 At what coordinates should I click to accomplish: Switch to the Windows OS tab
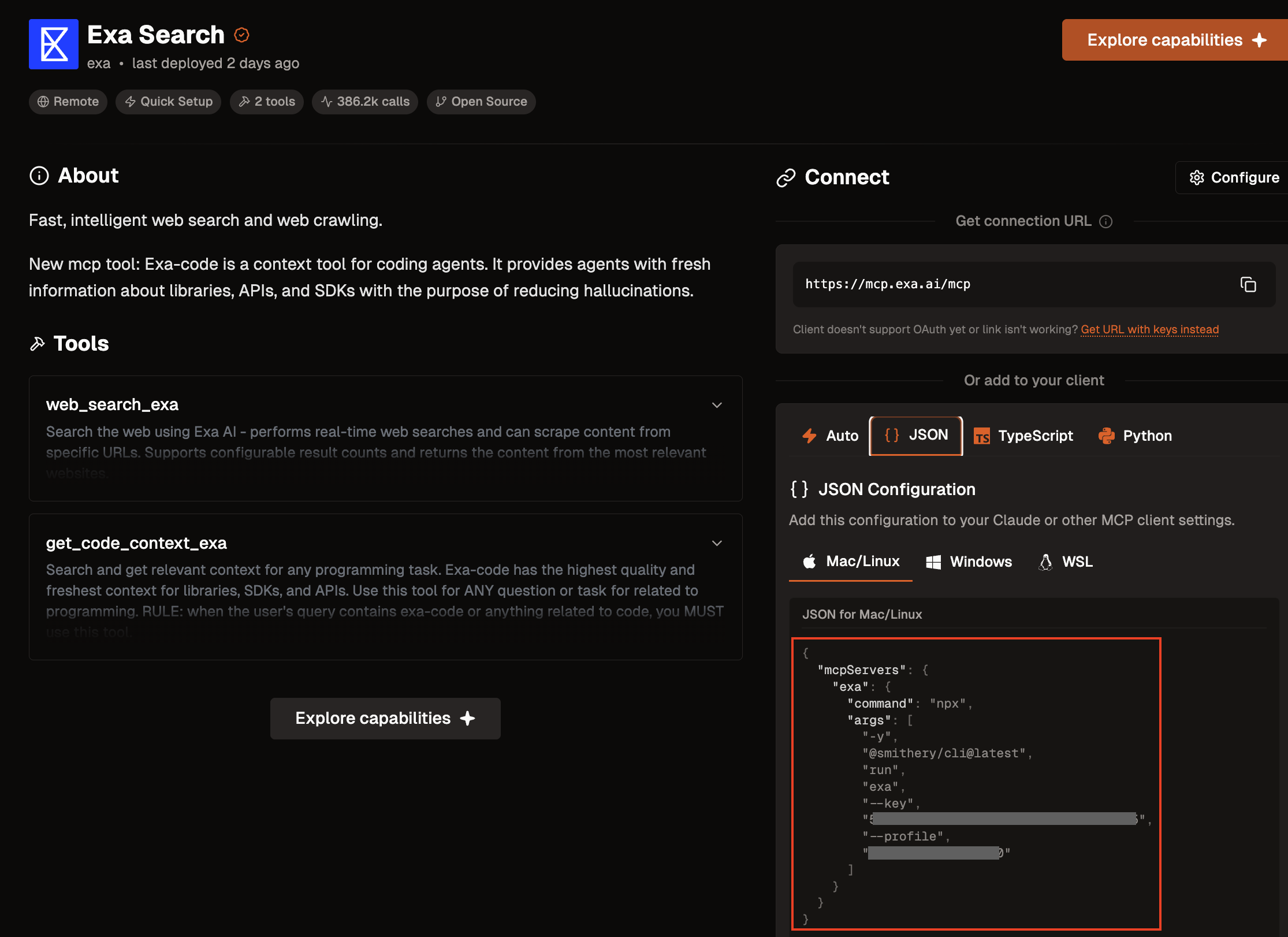(969, 562)
